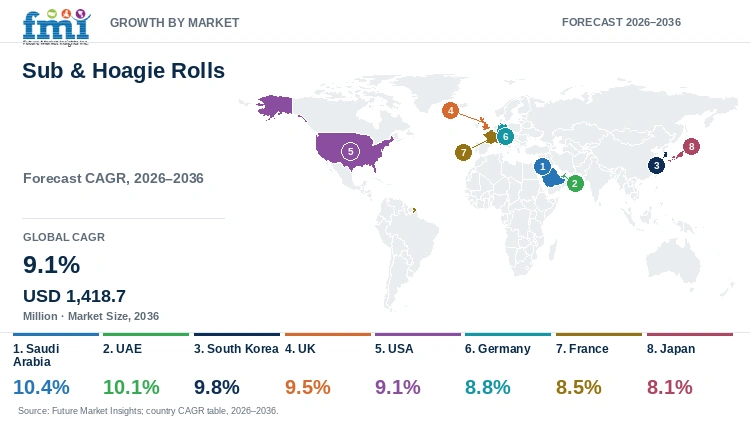The width and height of the screenshot is (750, 421).
Task: Select map marker 1 for Saudi Arabia
Action: (x=542, y=166)
